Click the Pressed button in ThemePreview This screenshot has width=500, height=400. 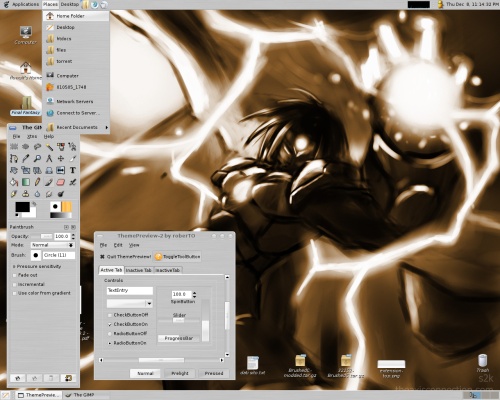coord(214,373)
